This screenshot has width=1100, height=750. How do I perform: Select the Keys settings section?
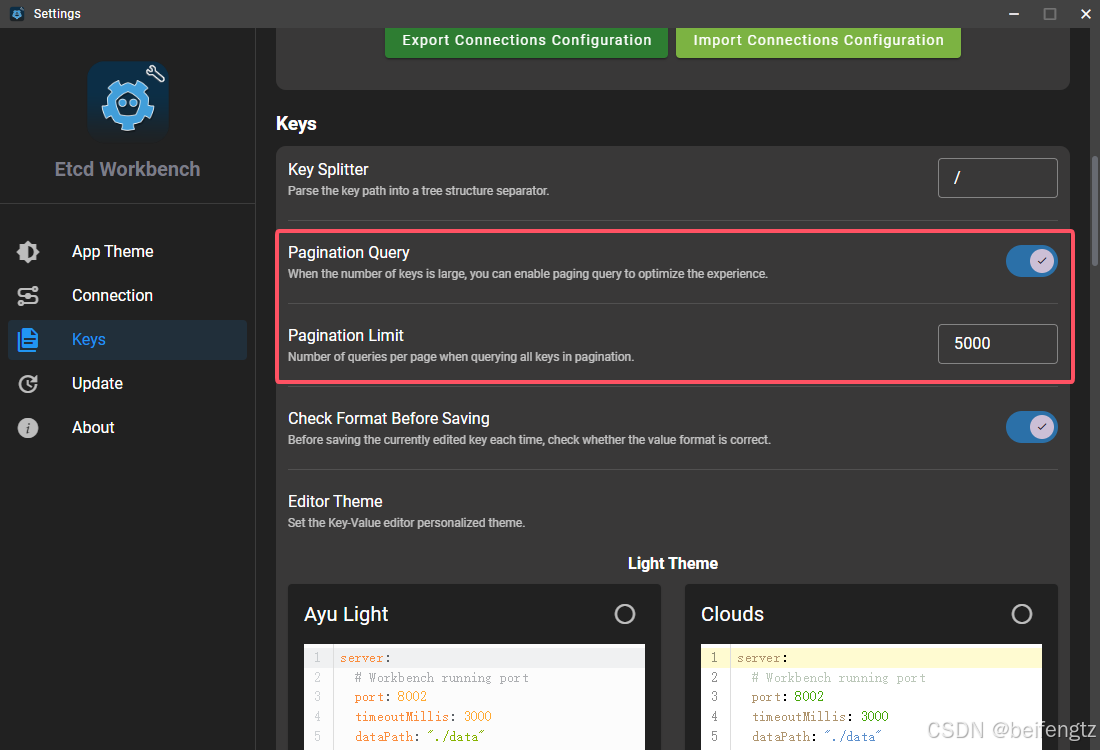point(127,340)
